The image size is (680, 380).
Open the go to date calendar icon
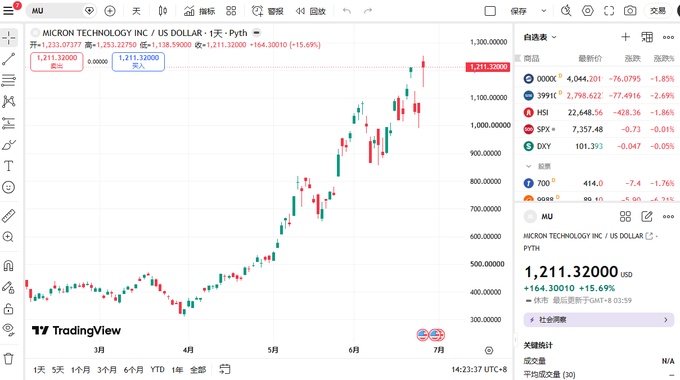coord(225,369)
